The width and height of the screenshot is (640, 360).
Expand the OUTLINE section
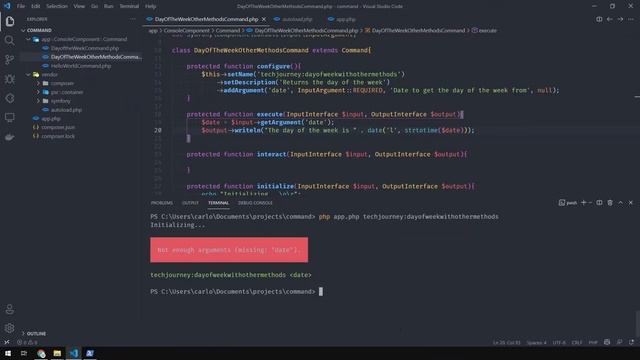(33, 333)
